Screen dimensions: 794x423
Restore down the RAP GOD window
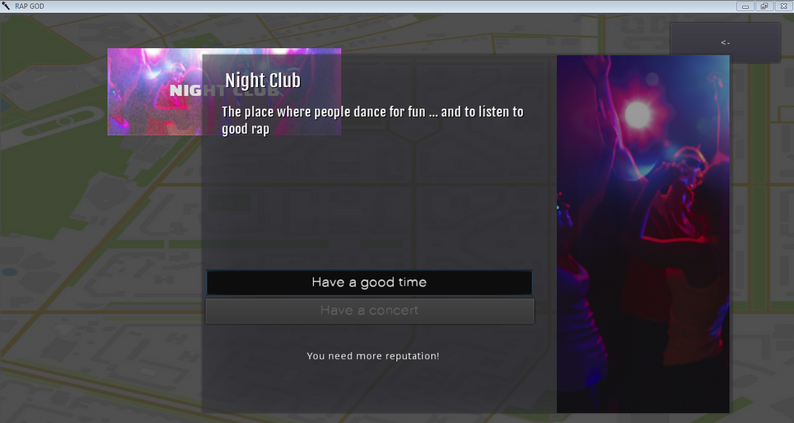click(764, 6)
